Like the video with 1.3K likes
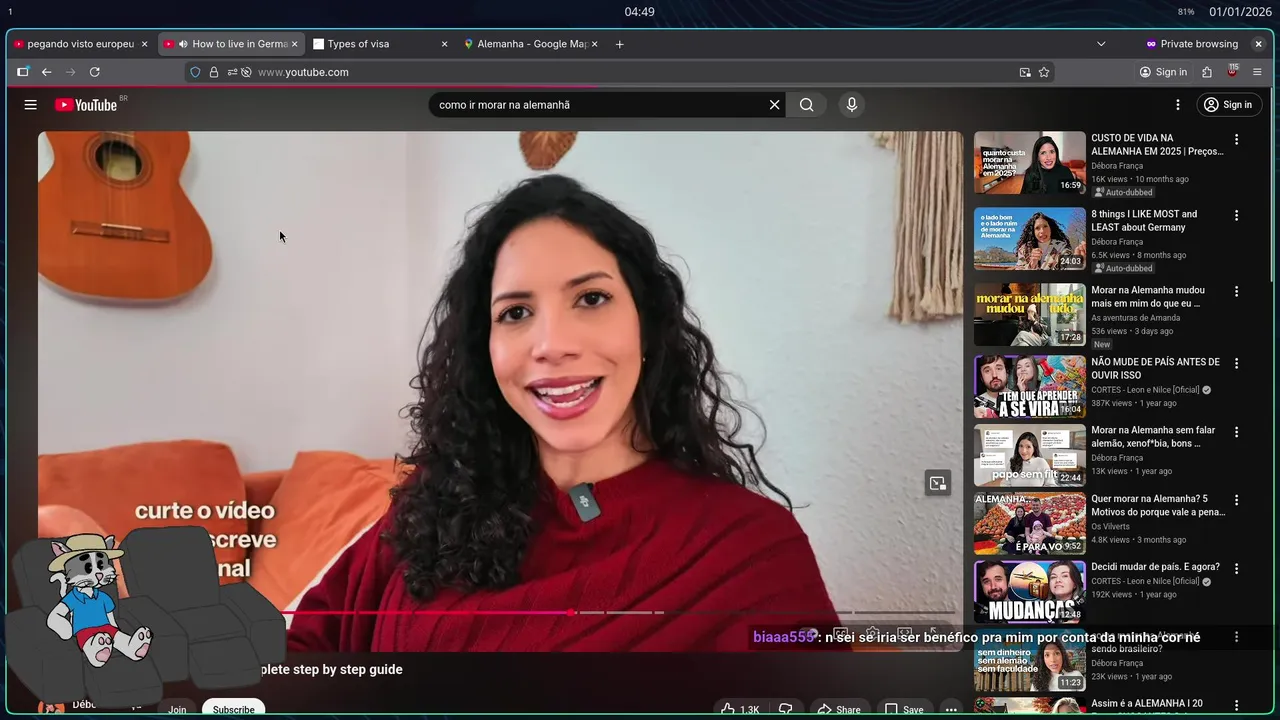This screenshot has width=1280, height=720. 740,709
